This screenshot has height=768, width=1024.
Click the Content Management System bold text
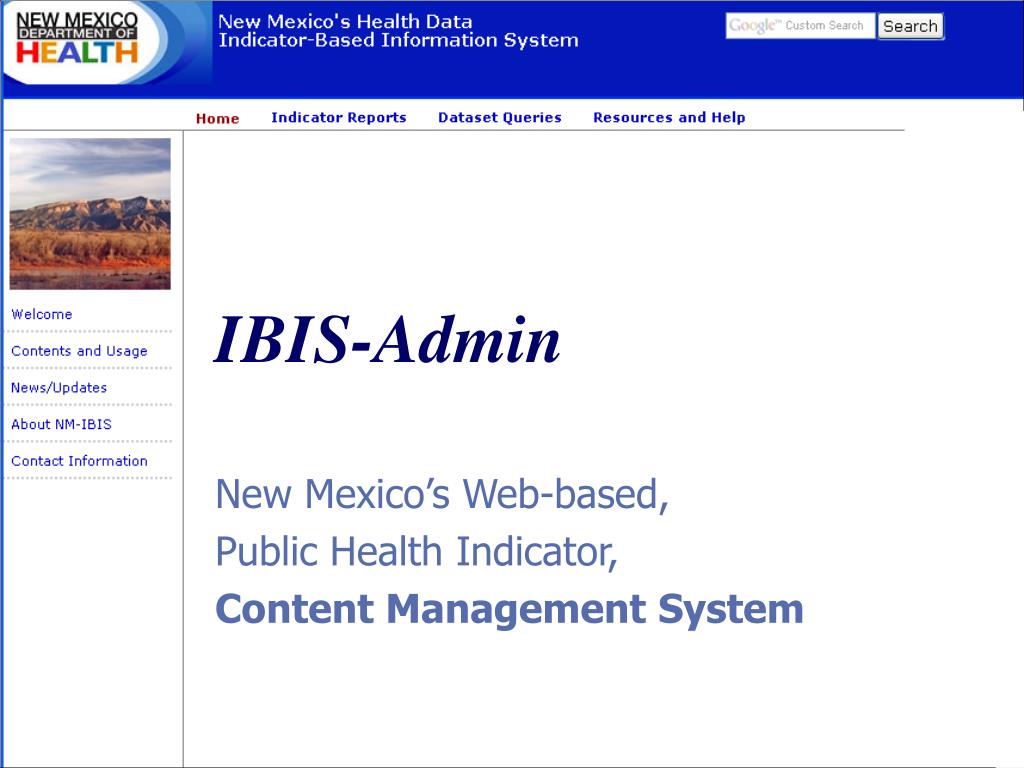click(x=509, y=609)
